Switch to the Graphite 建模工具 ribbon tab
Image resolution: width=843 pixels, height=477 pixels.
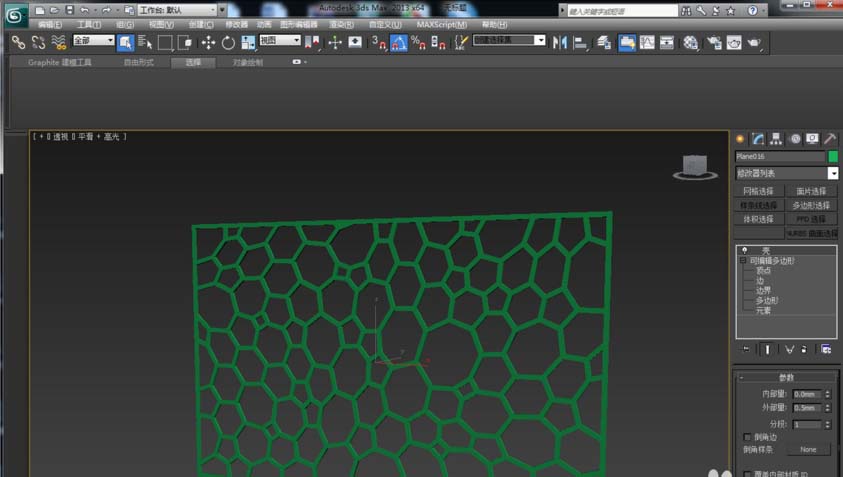pos(60,62)
